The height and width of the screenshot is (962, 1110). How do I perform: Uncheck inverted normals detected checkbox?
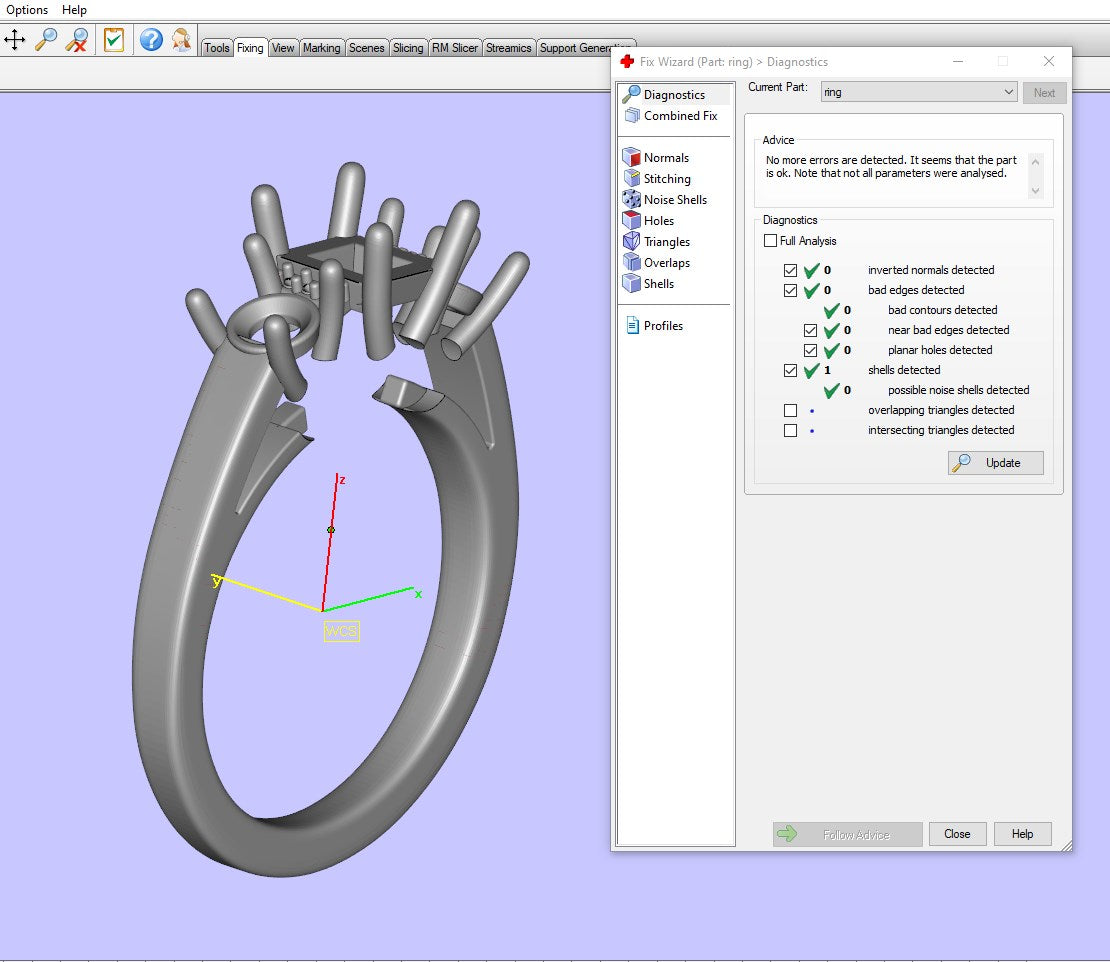791,270
